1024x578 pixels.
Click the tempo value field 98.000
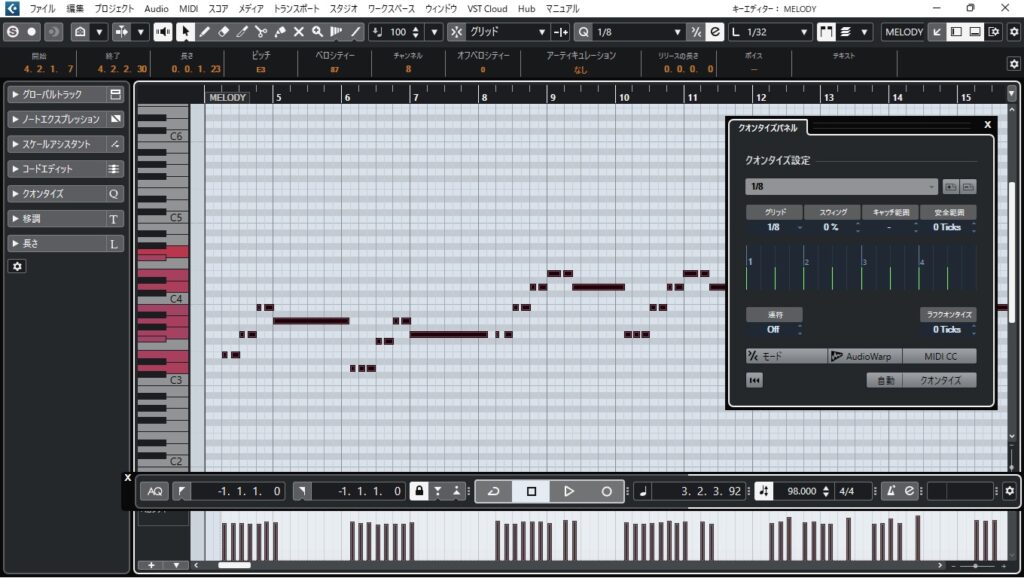(x=802, y=491)
